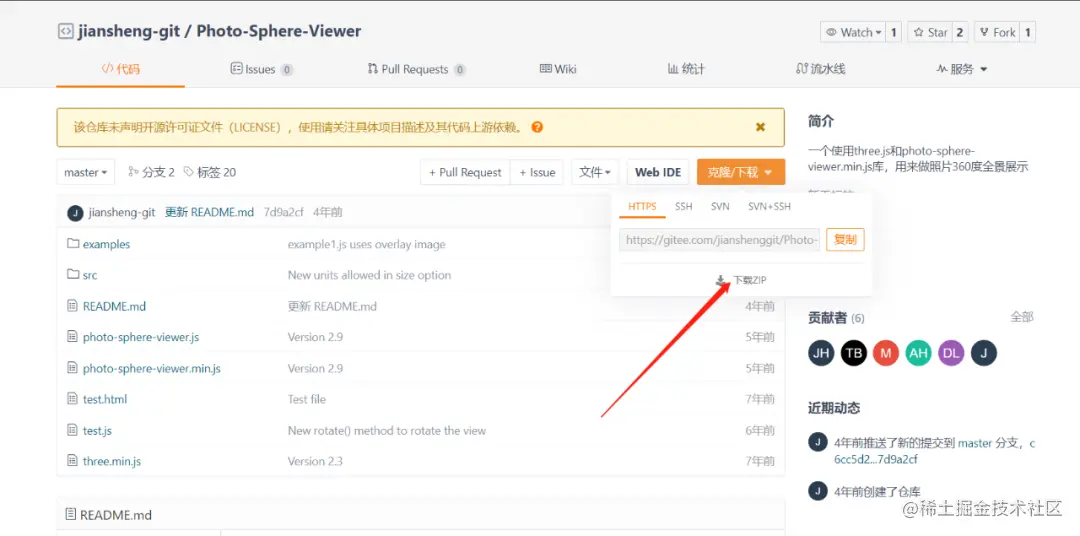Screen dimensions: 1080x536
Task: Open contributor JH avatar
Action: pos(821,353)
